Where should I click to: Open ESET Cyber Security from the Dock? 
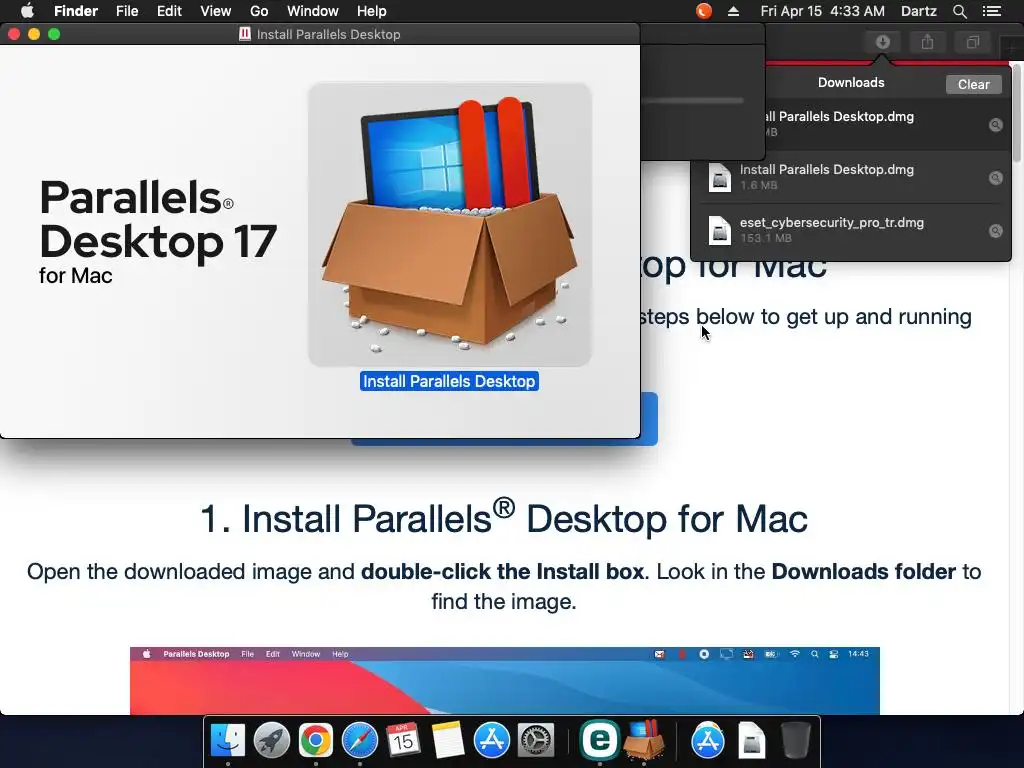[600, 739]
